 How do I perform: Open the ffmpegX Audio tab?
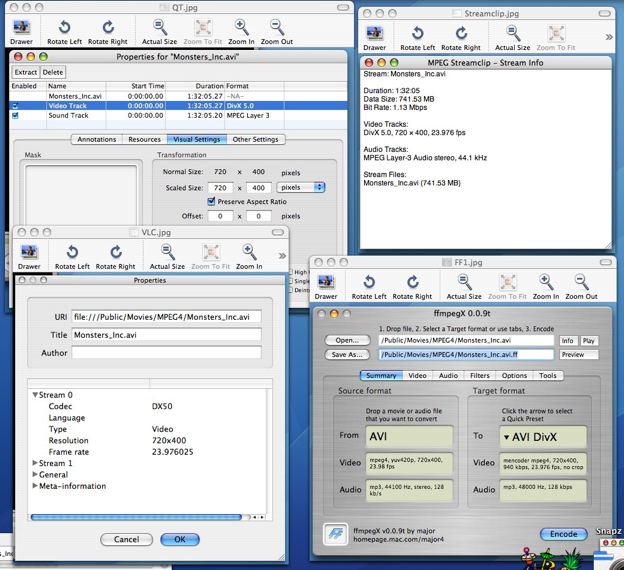(448, 375)
